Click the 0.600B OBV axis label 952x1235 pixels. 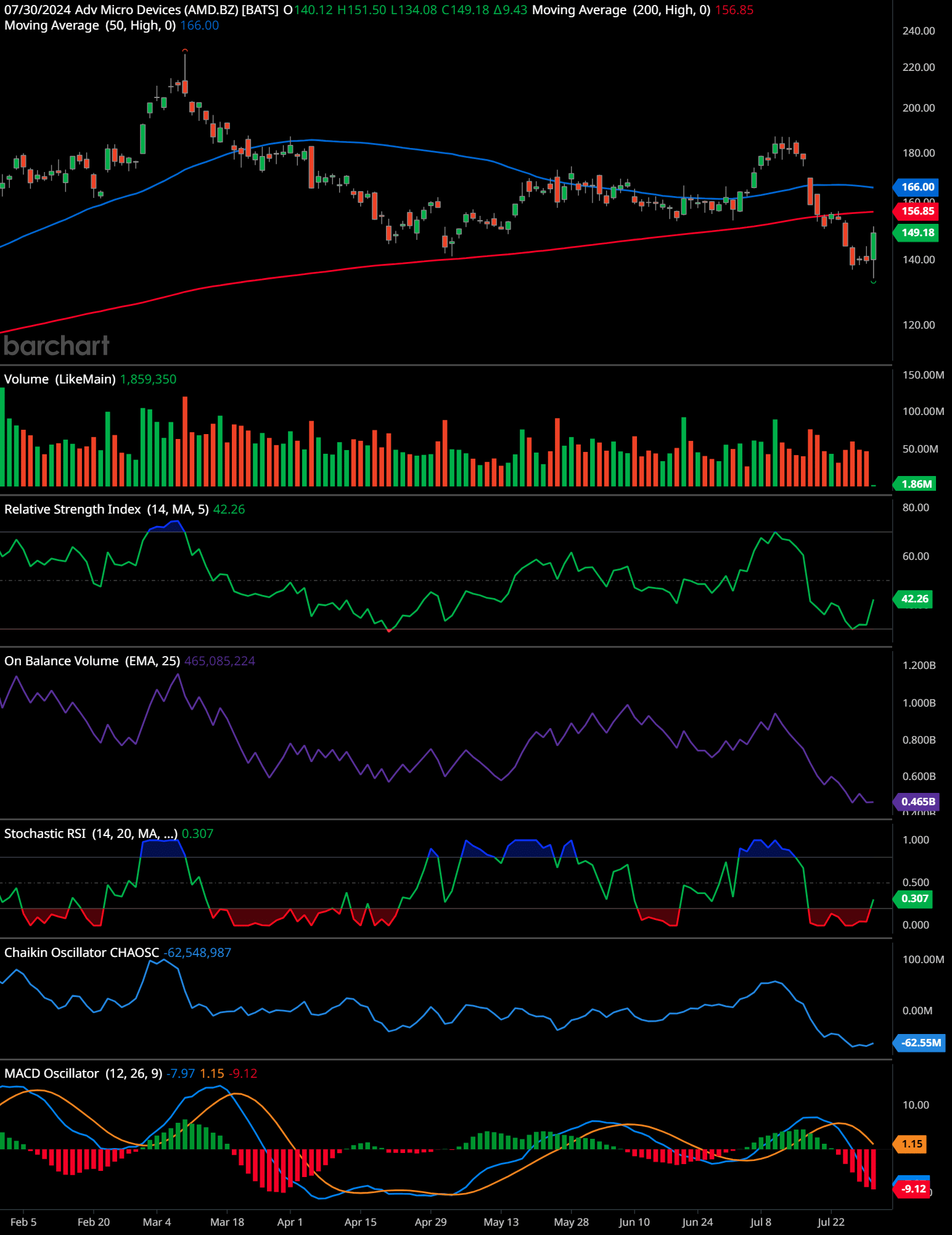[x=919, y=776]
